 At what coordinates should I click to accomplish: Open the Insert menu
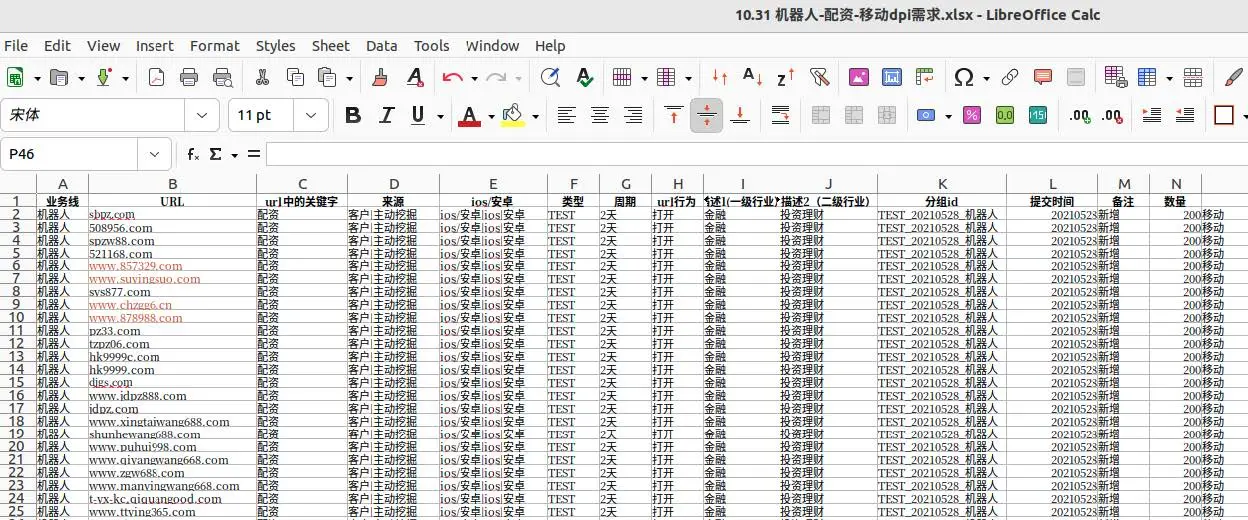[x=155, y=45]
